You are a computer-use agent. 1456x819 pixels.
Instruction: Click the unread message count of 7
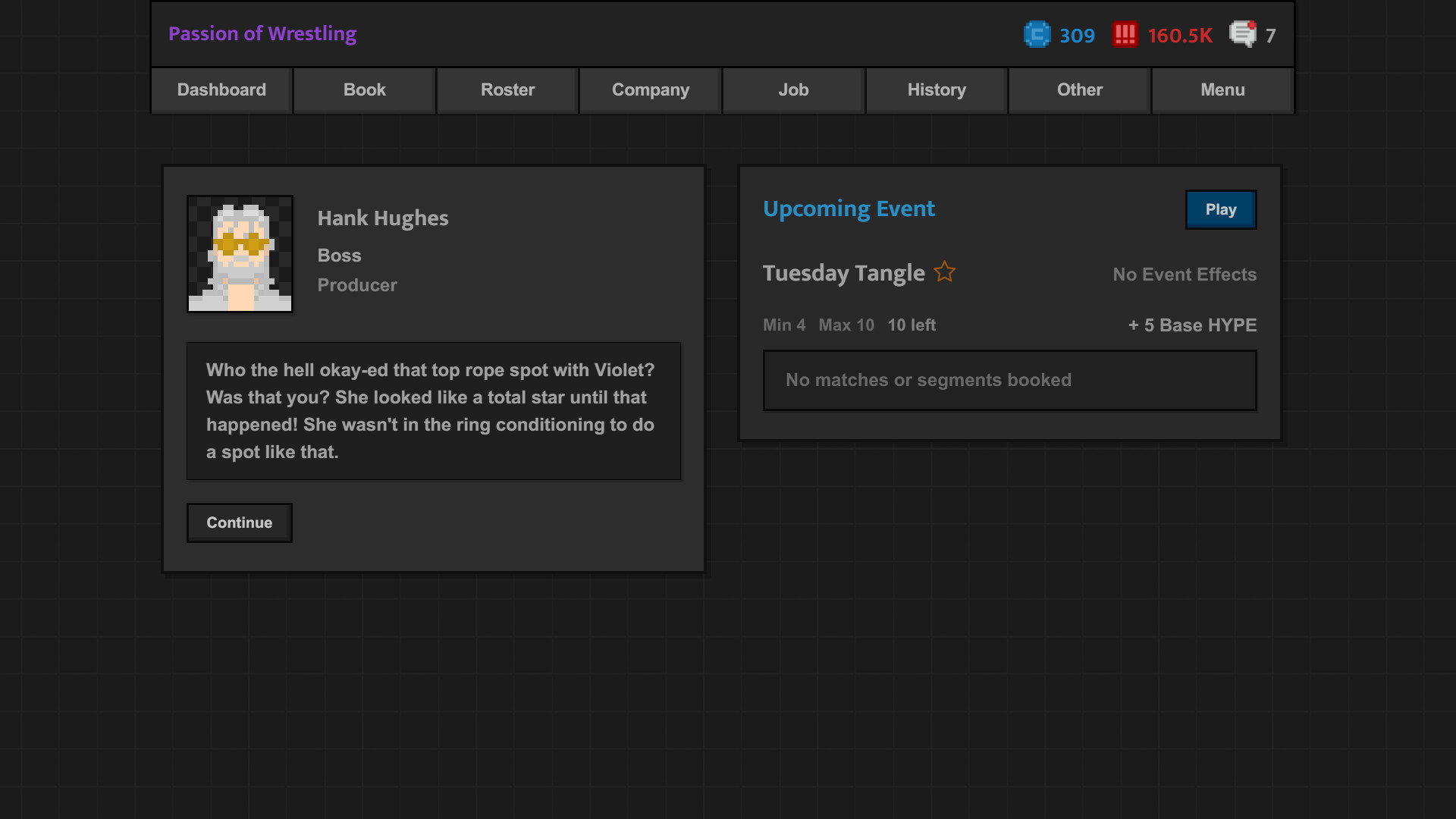1272,35
